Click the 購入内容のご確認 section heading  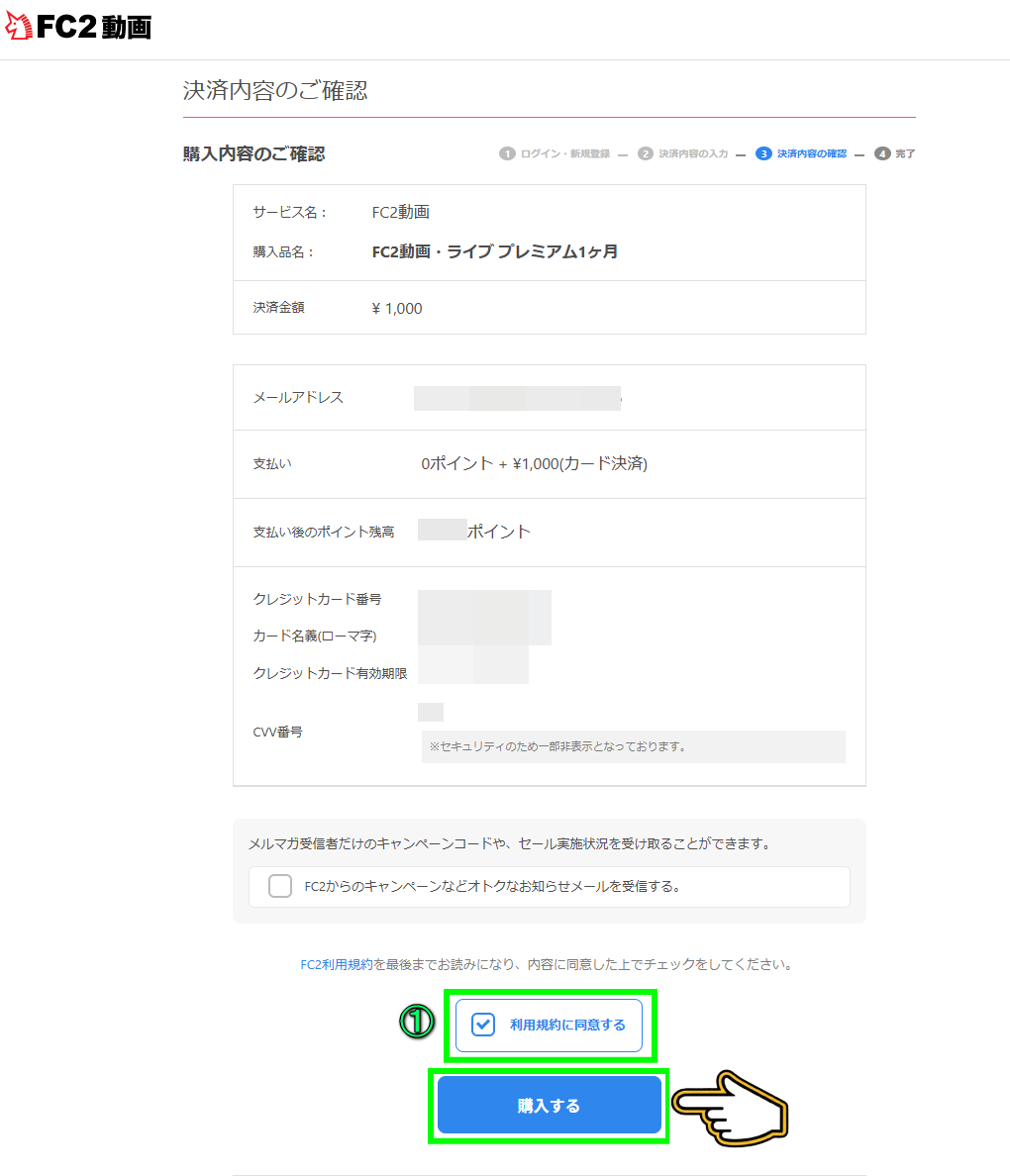(x=254, y=153)
